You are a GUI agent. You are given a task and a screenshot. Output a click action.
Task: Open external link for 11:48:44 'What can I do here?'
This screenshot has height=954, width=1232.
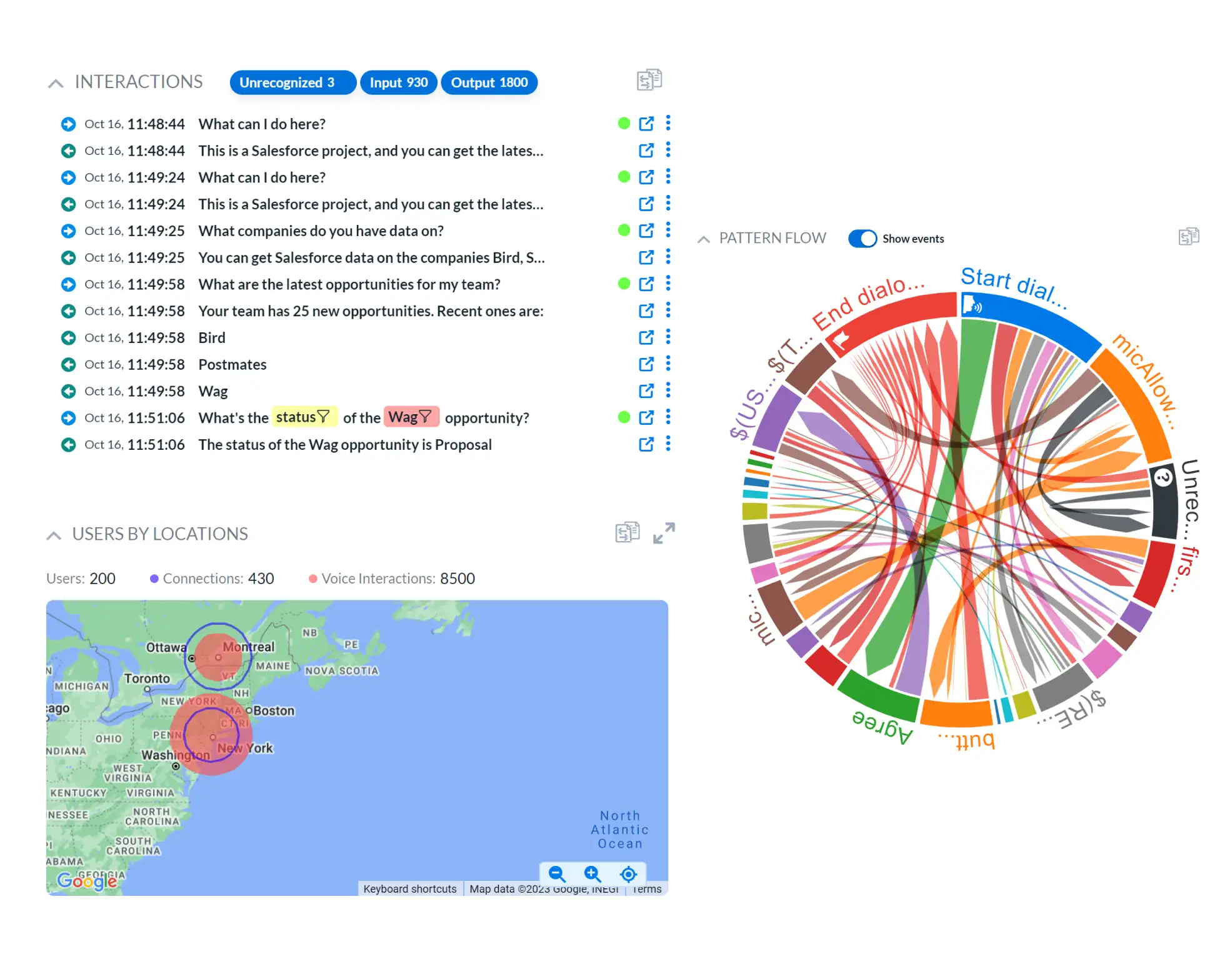pos(646,124)
